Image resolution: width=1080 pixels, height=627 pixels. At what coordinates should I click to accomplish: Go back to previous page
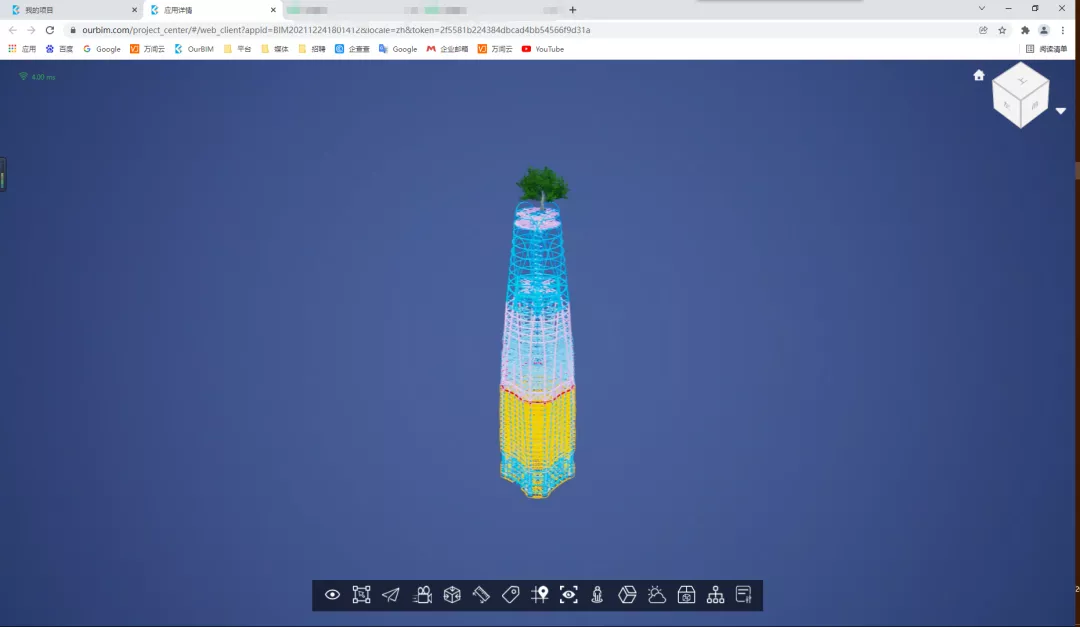tap(12, 30)
